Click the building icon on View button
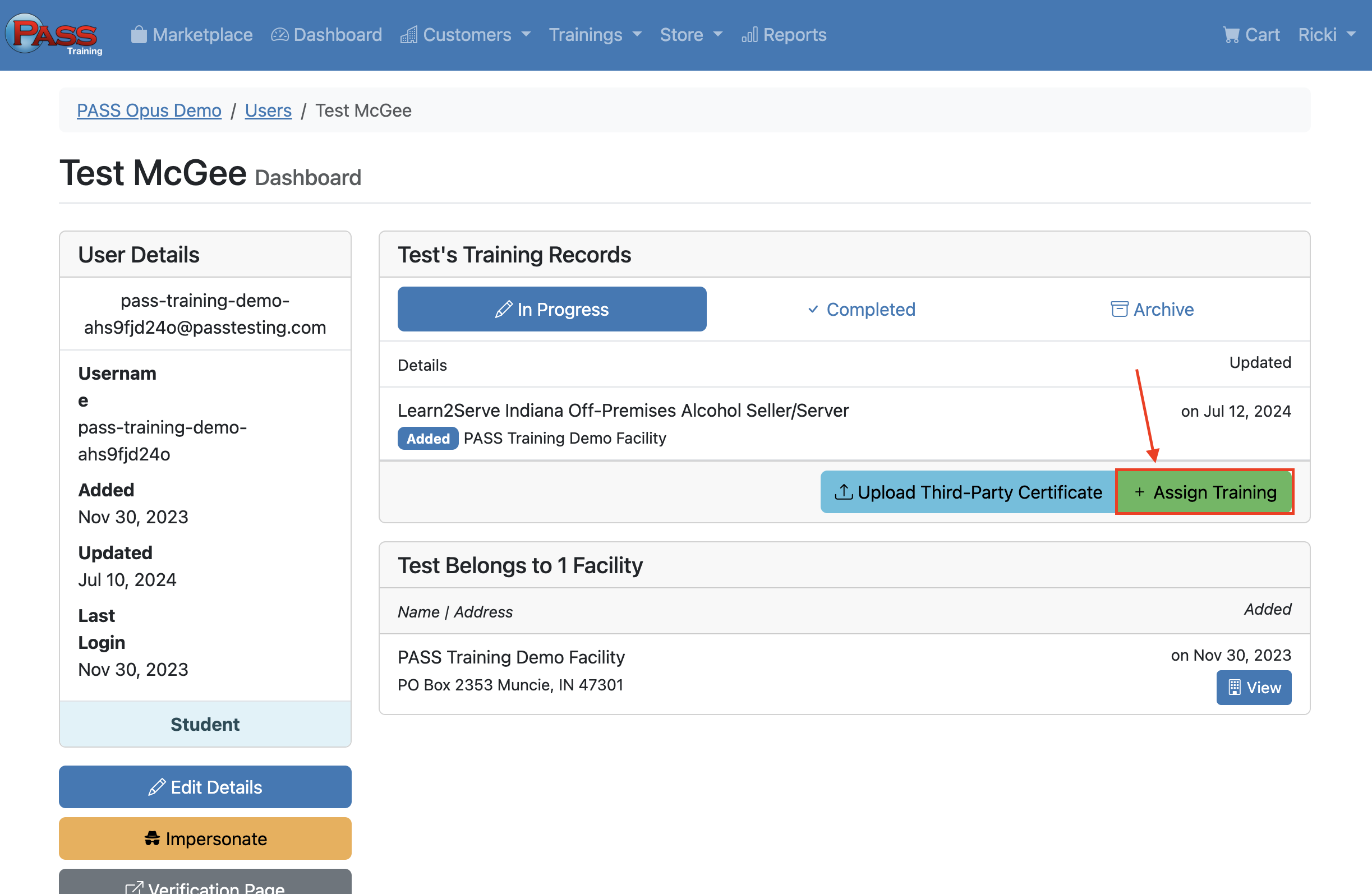Image resolution: width=1372 pixels, height=894 pixels. coord(1234,687)
